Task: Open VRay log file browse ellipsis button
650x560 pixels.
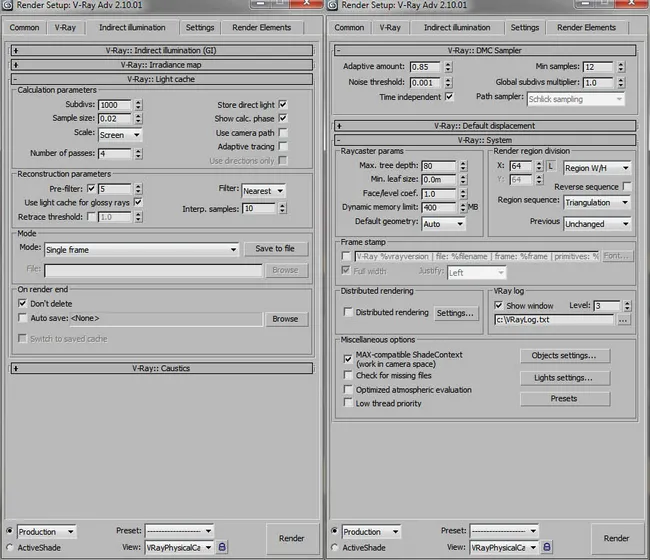Action: point(623,320)
